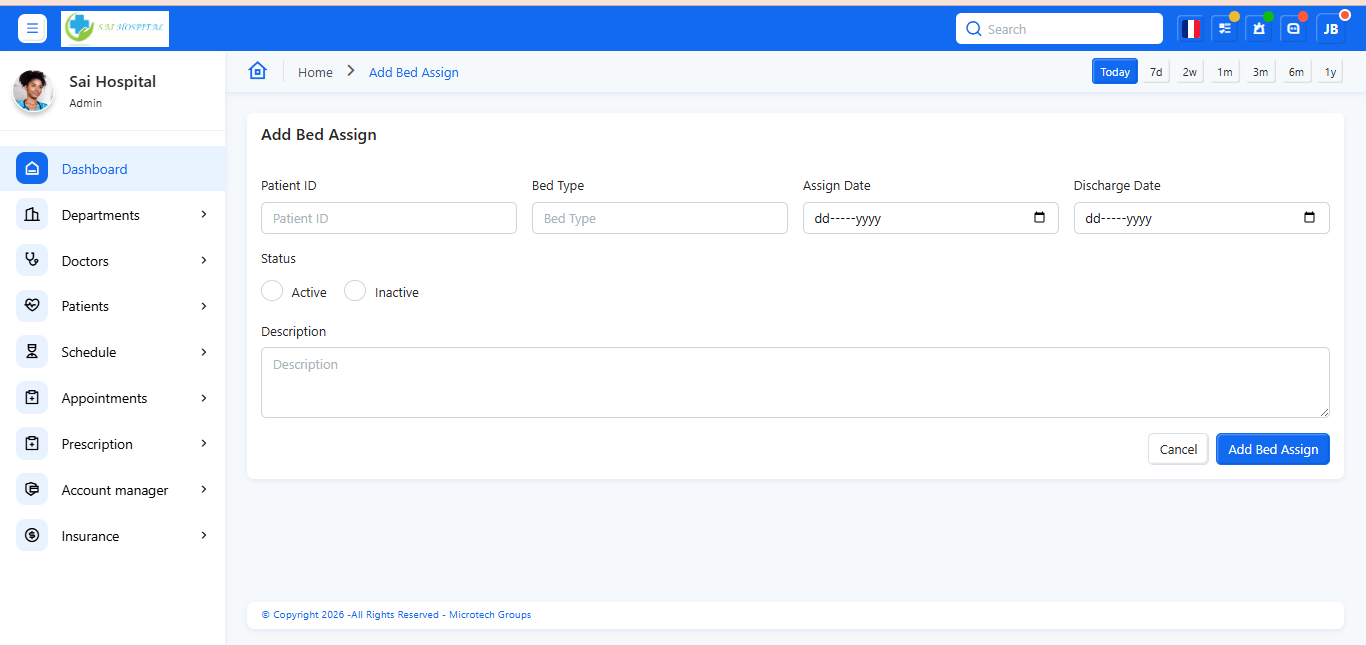The height and width of the screenshot is (645, 1366).
Task: Click into the Patient ID field
Action: point(388,218)
